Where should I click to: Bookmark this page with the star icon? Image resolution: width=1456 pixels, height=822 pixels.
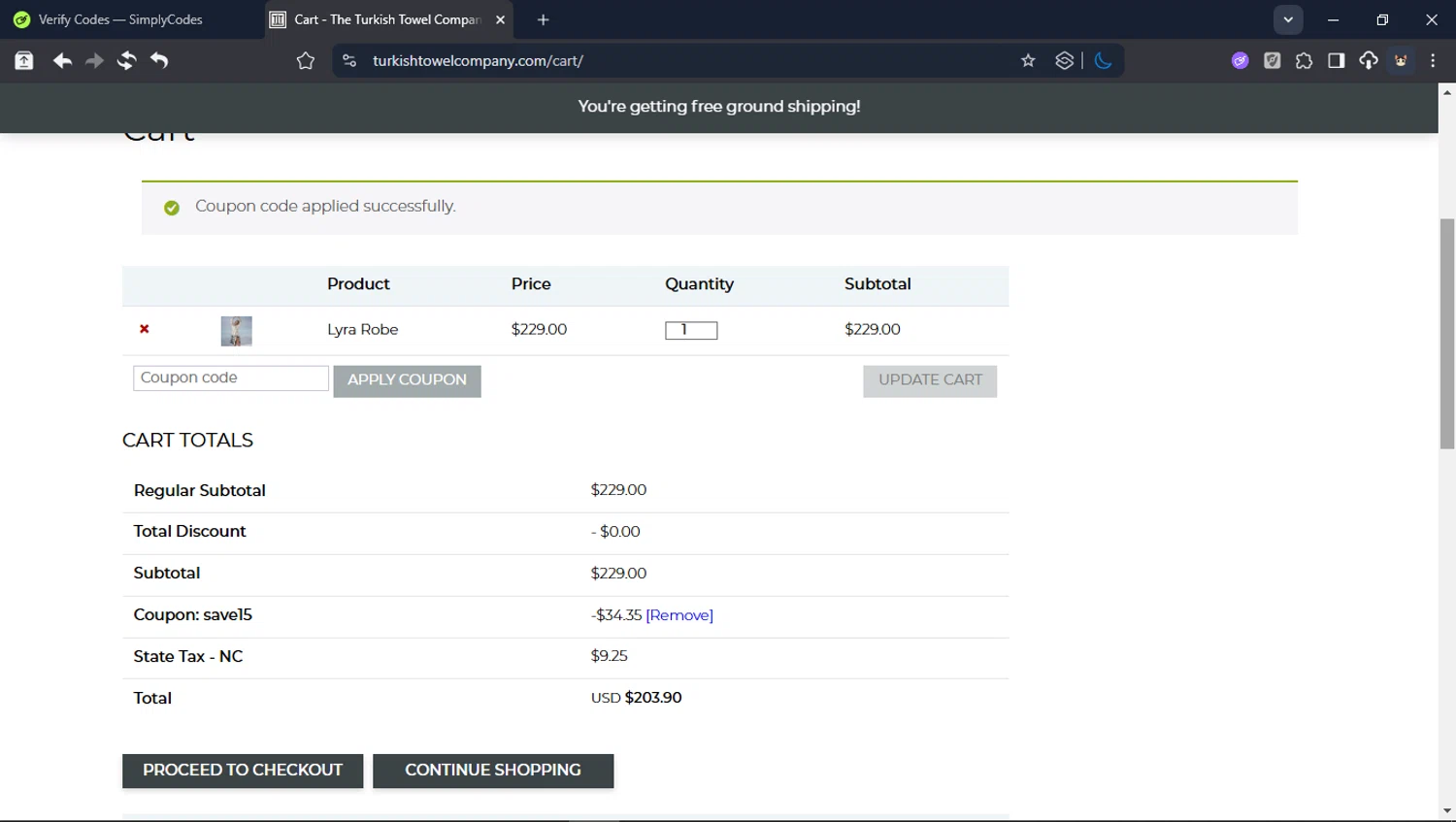[x=1028, y=61]
